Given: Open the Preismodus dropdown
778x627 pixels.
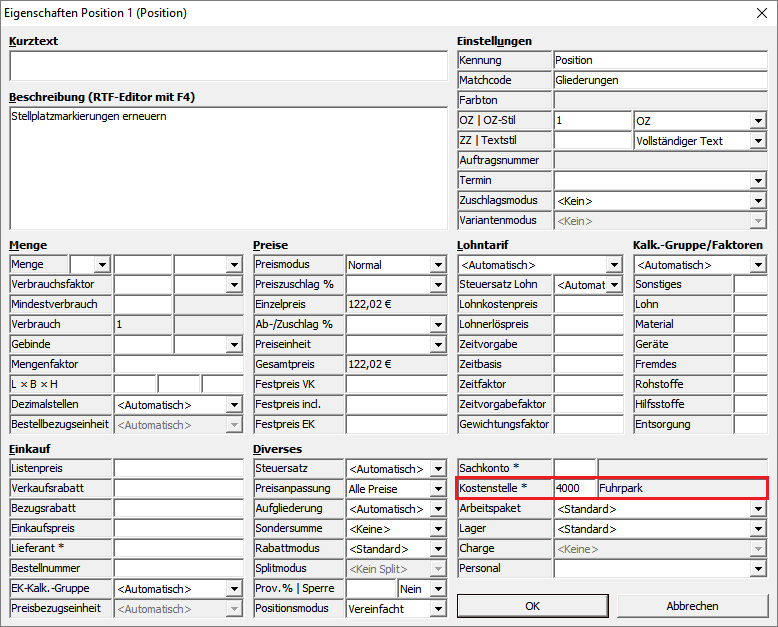Looking at the screenshot, I should pos(437,265).
